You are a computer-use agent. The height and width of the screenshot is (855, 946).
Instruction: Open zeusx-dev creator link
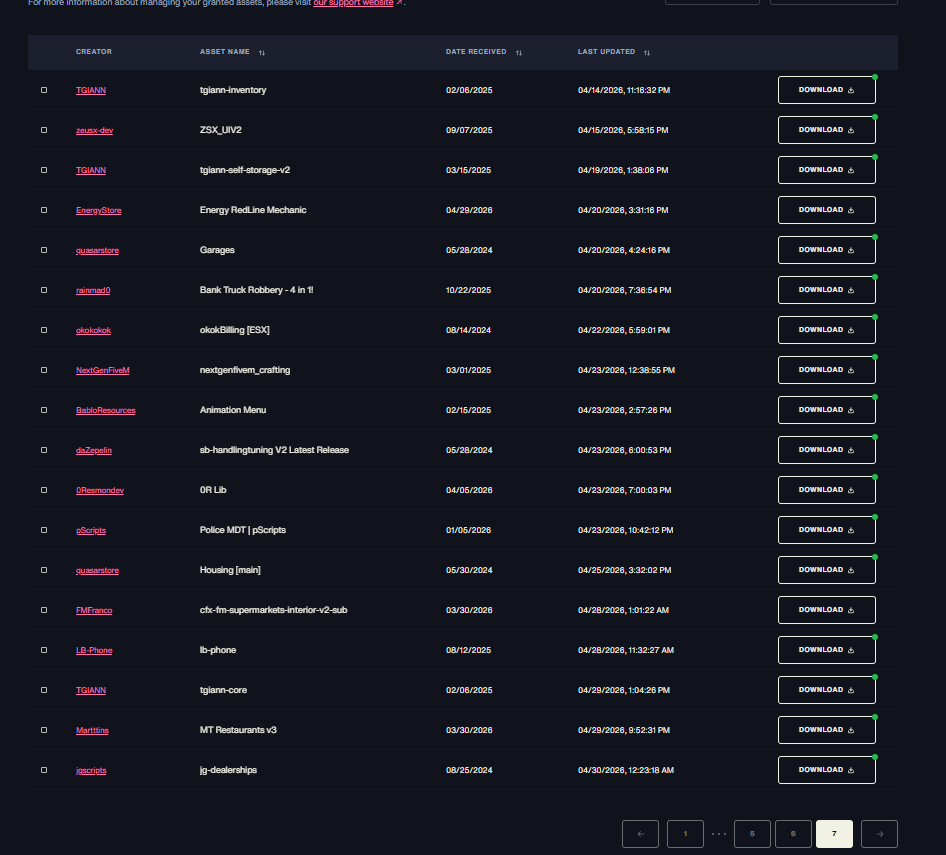pos(94,130)
